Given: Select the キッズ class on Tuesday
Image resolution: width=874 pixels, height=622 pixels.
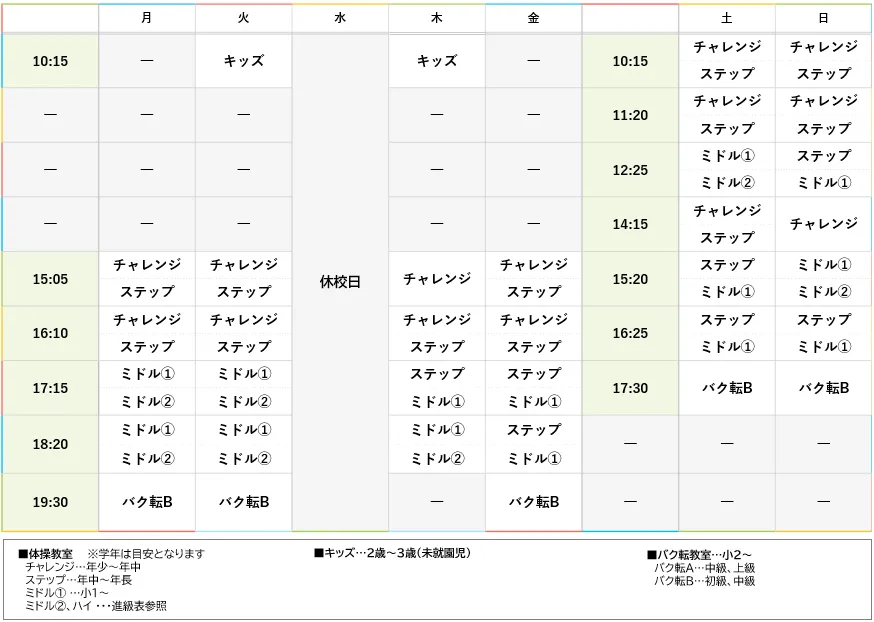Looking at the screenshot, I should [x=243, y=60].
